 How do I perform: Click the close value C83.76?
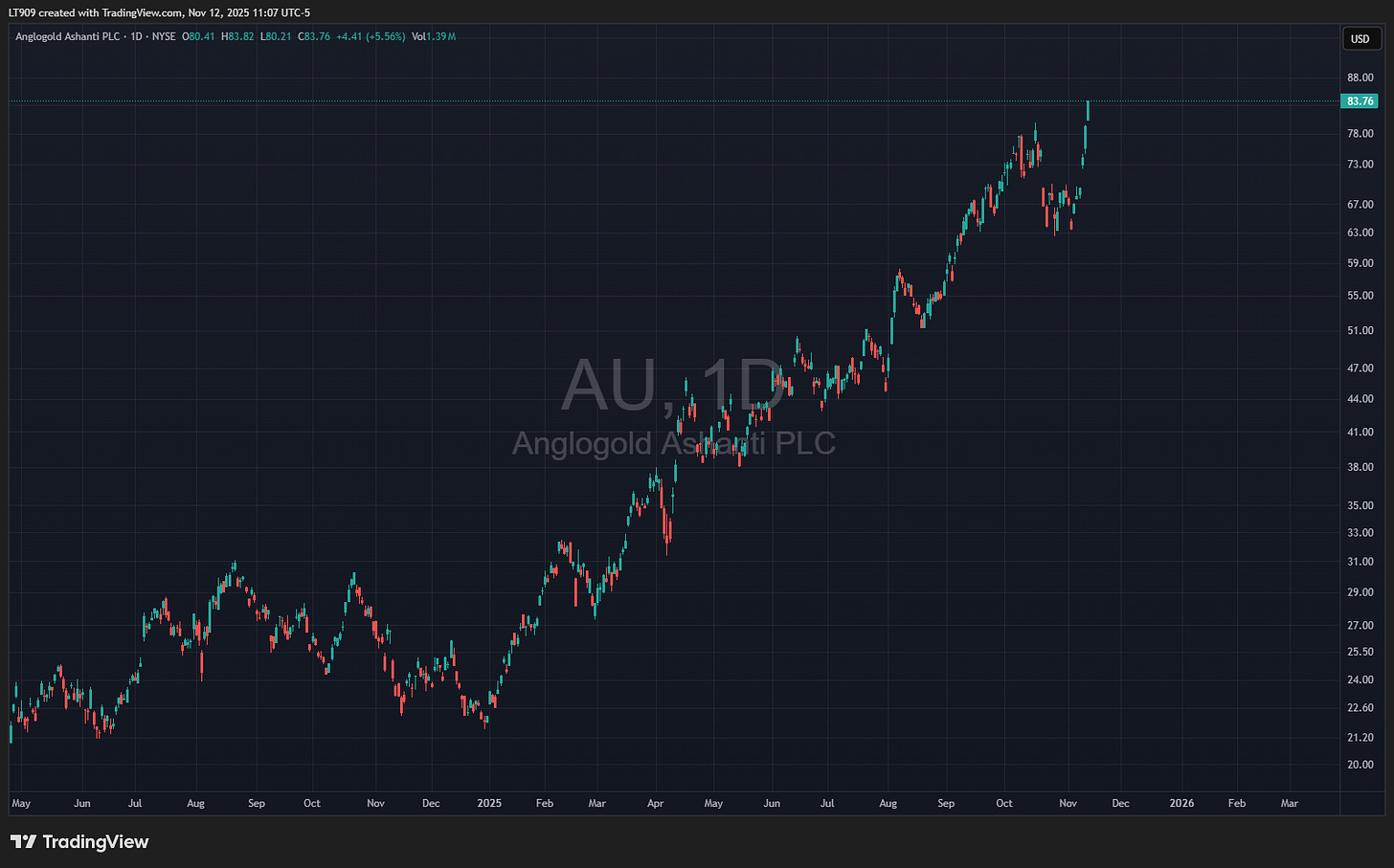(314, 36)
